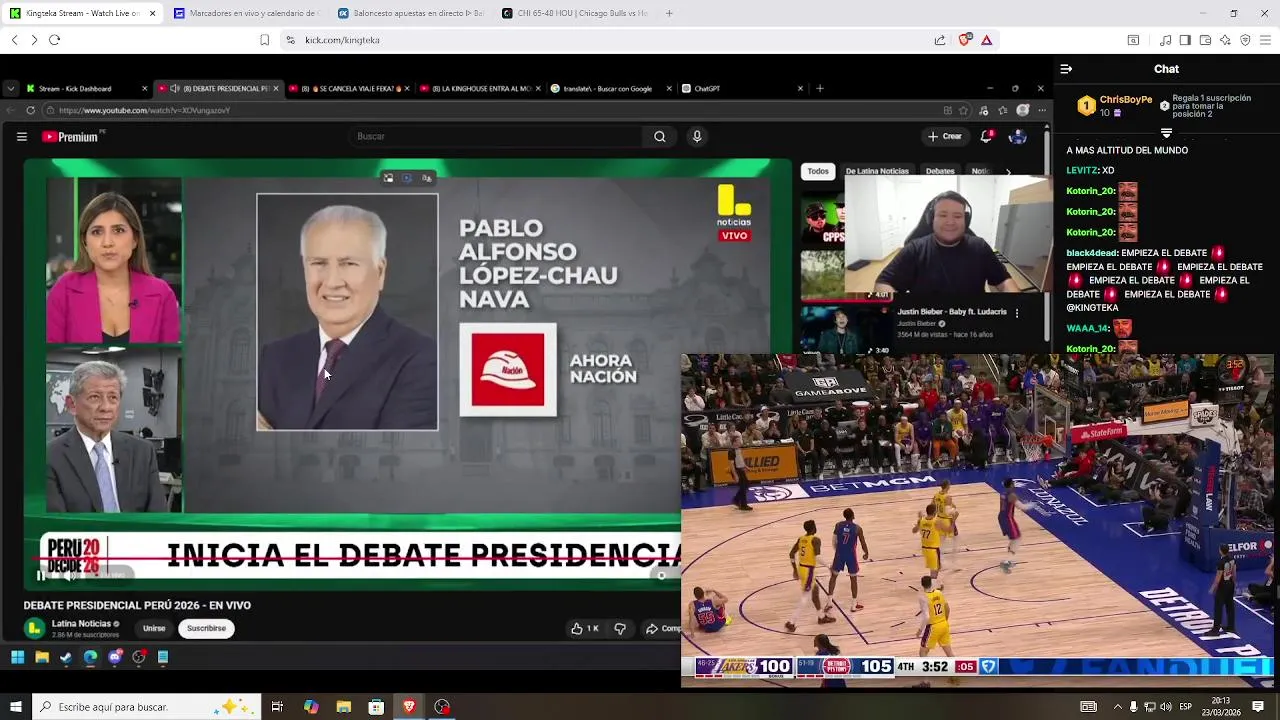
Task: Click the Crear button
Action: (x=944, y=137)
